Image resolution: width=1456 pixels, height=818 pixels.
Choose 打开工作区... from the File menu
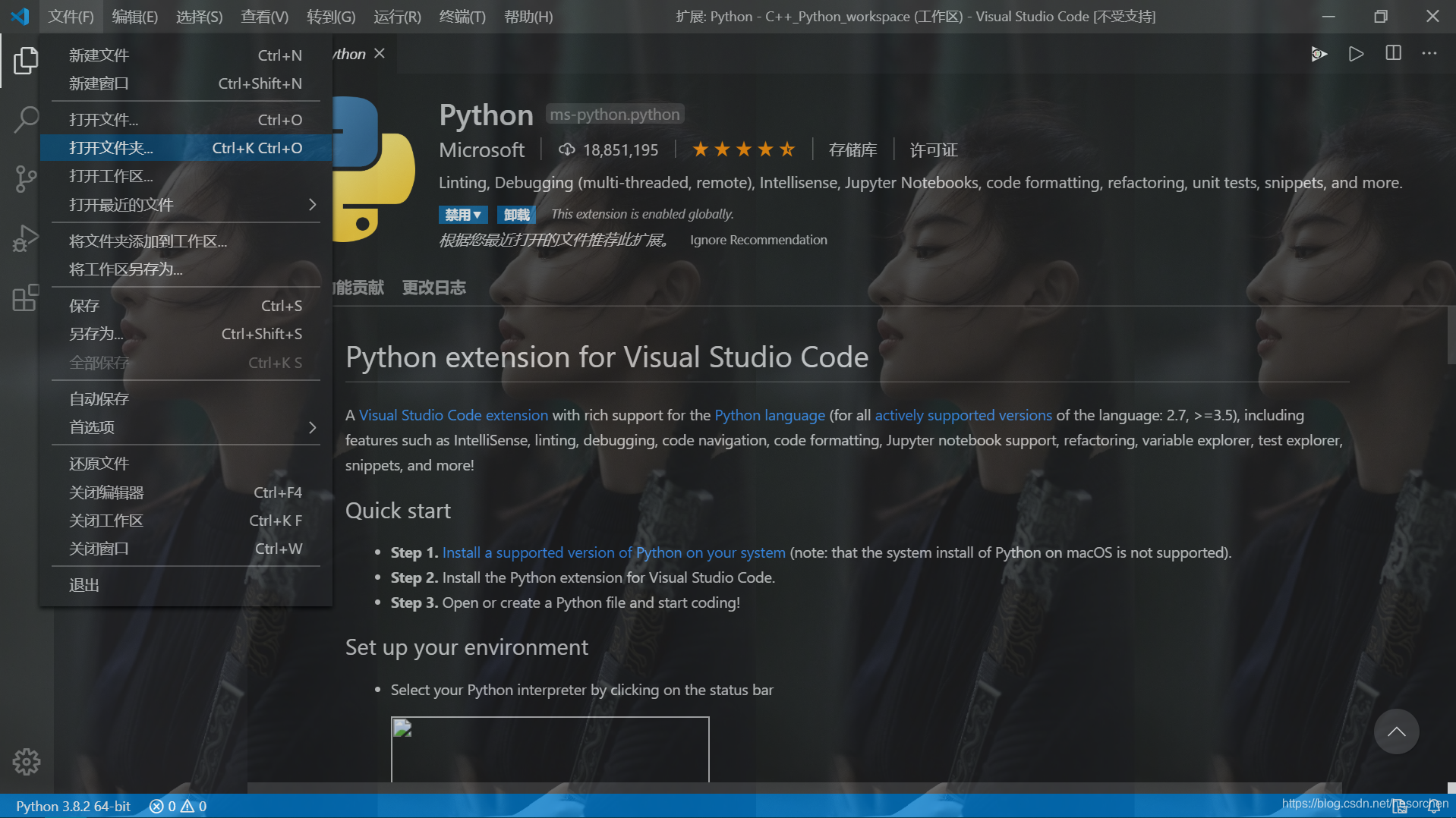point(186,176)
